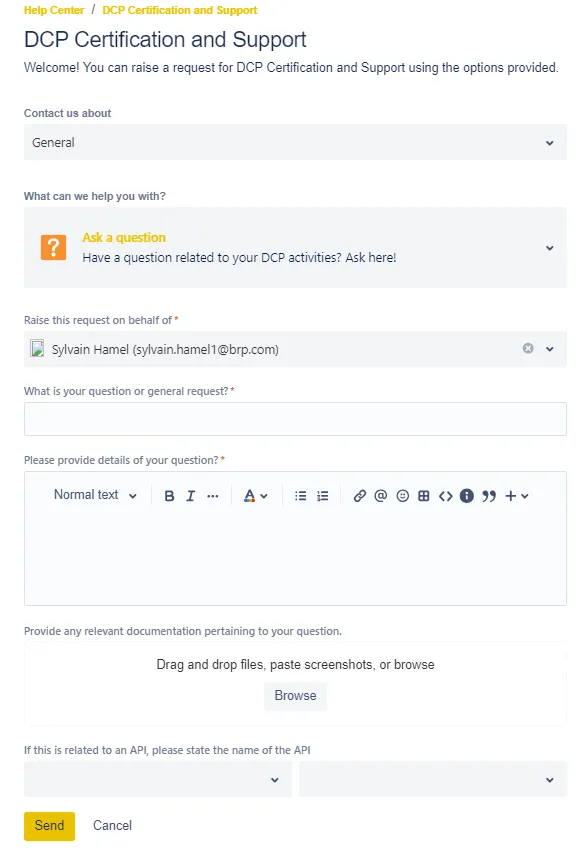
Task: Clear the Sylvain Hamel selection
Action: click(x=528, y=348)
